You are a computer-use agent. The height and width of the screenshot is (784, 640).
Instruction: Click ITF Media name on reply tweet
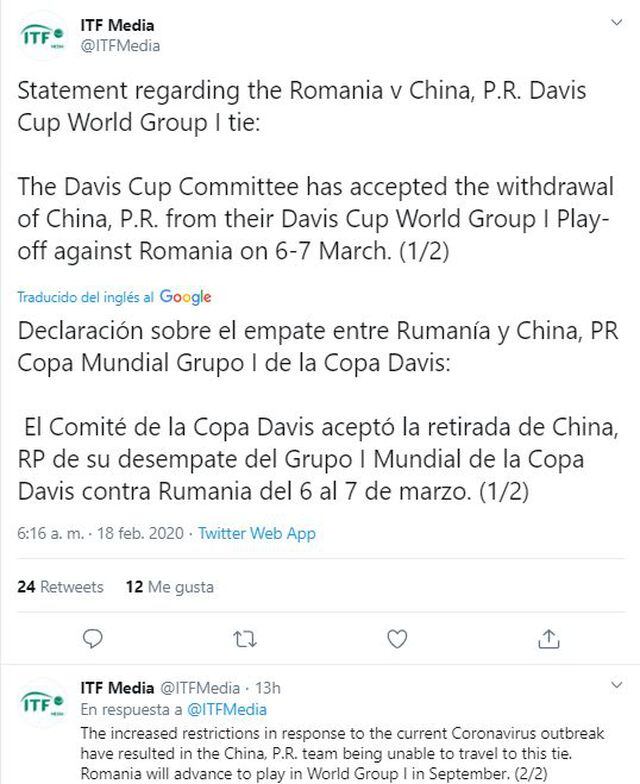pos(117,688)
